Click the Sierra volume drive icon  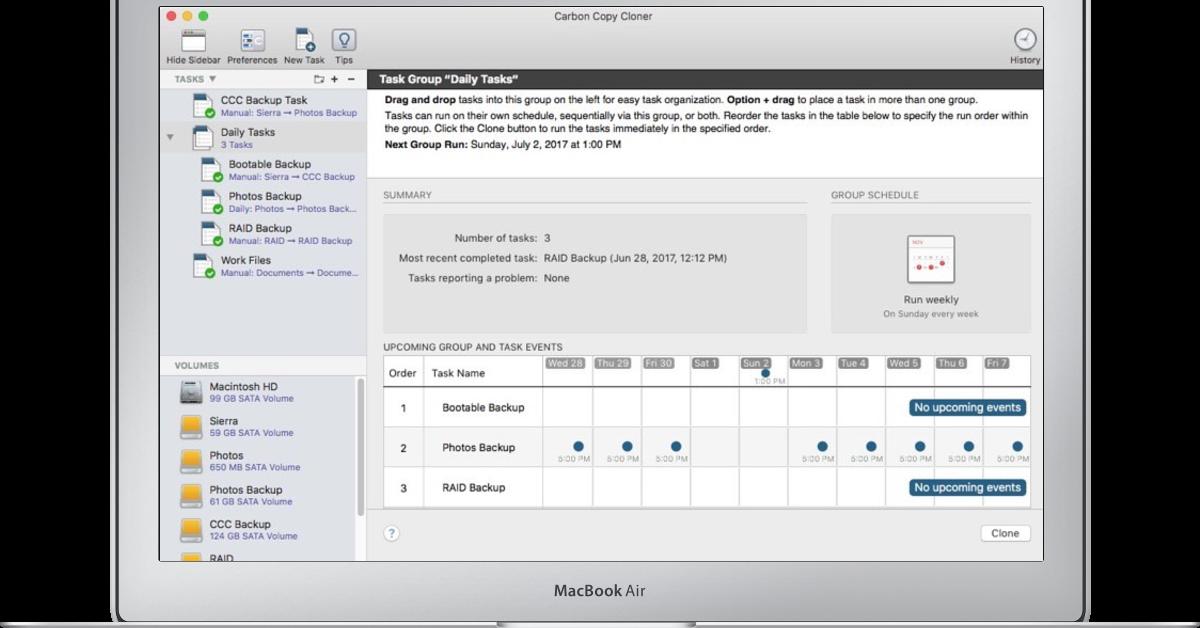point(191,427)
